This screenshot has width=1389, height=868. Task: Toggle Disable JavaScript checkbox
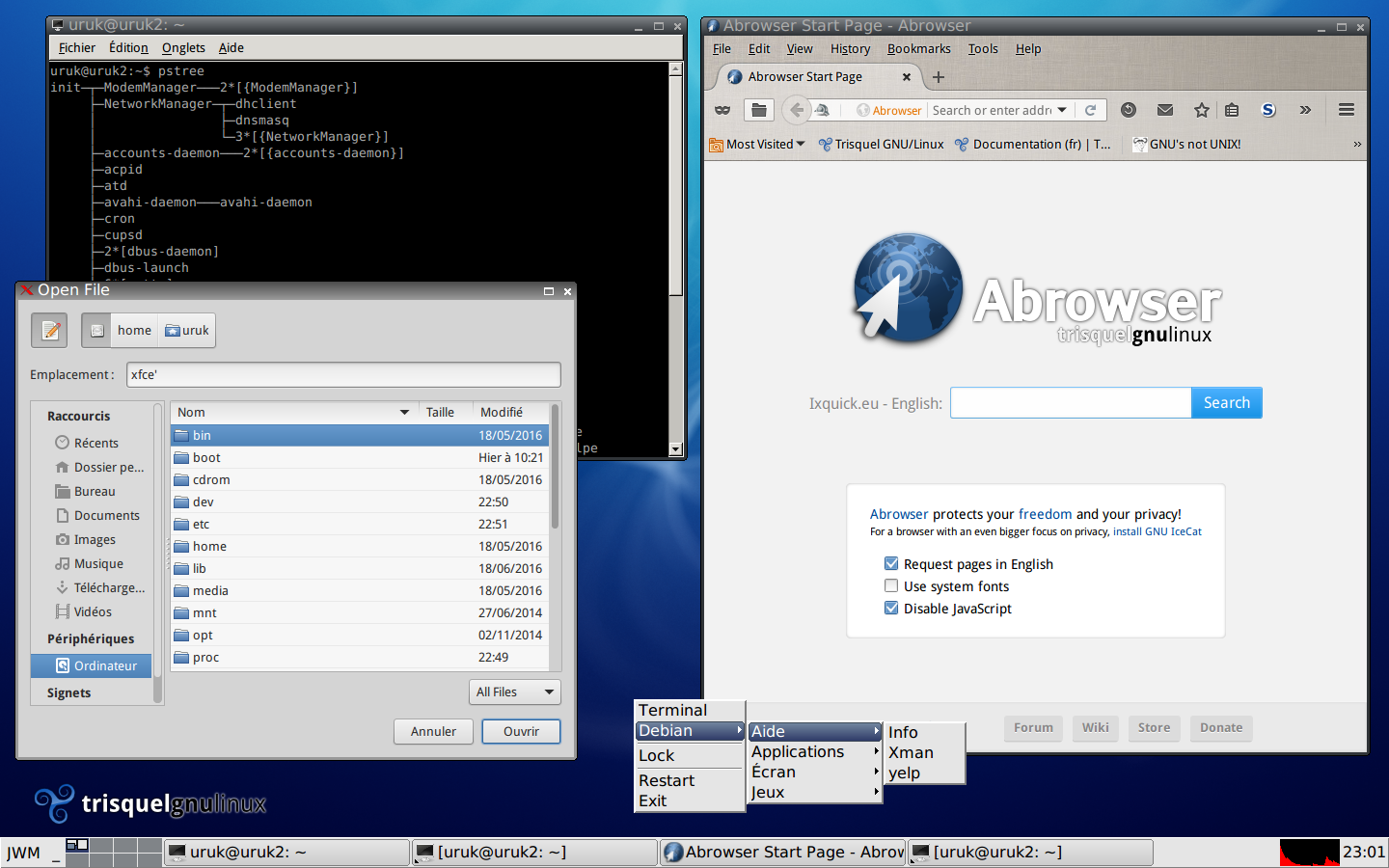click(891, 609)
